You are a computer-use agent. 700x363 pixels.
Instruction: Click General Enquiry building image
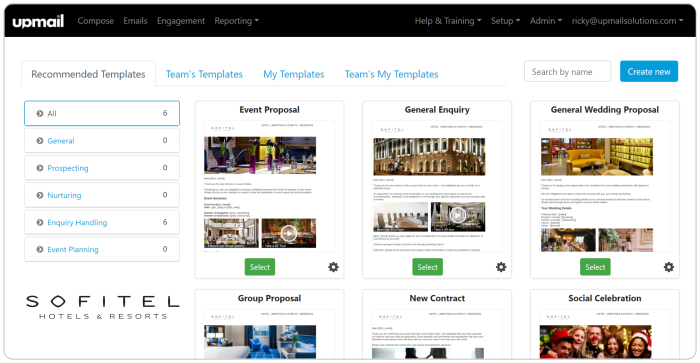coord(429,156)
